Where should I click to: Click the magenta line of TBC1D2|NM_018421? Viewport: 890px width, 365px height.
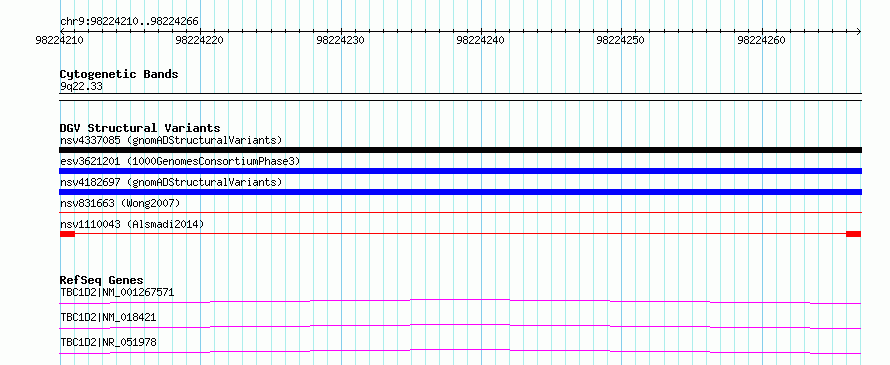point(460,326)
